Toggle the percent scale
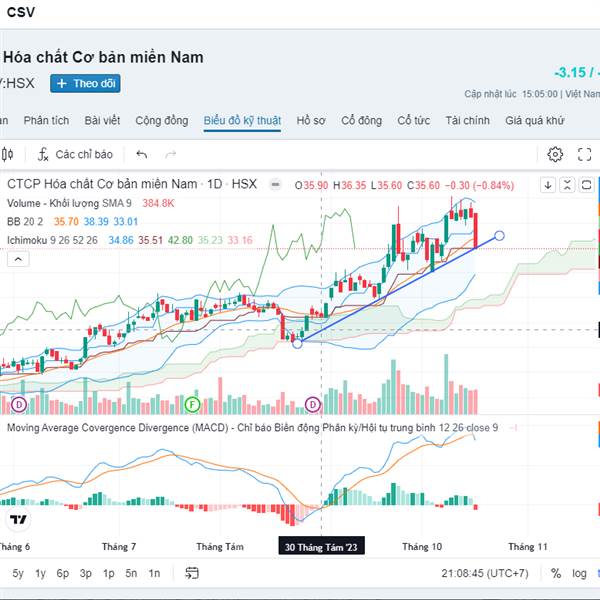This screenshot has width=600, height=600. [x=556, y=573]
